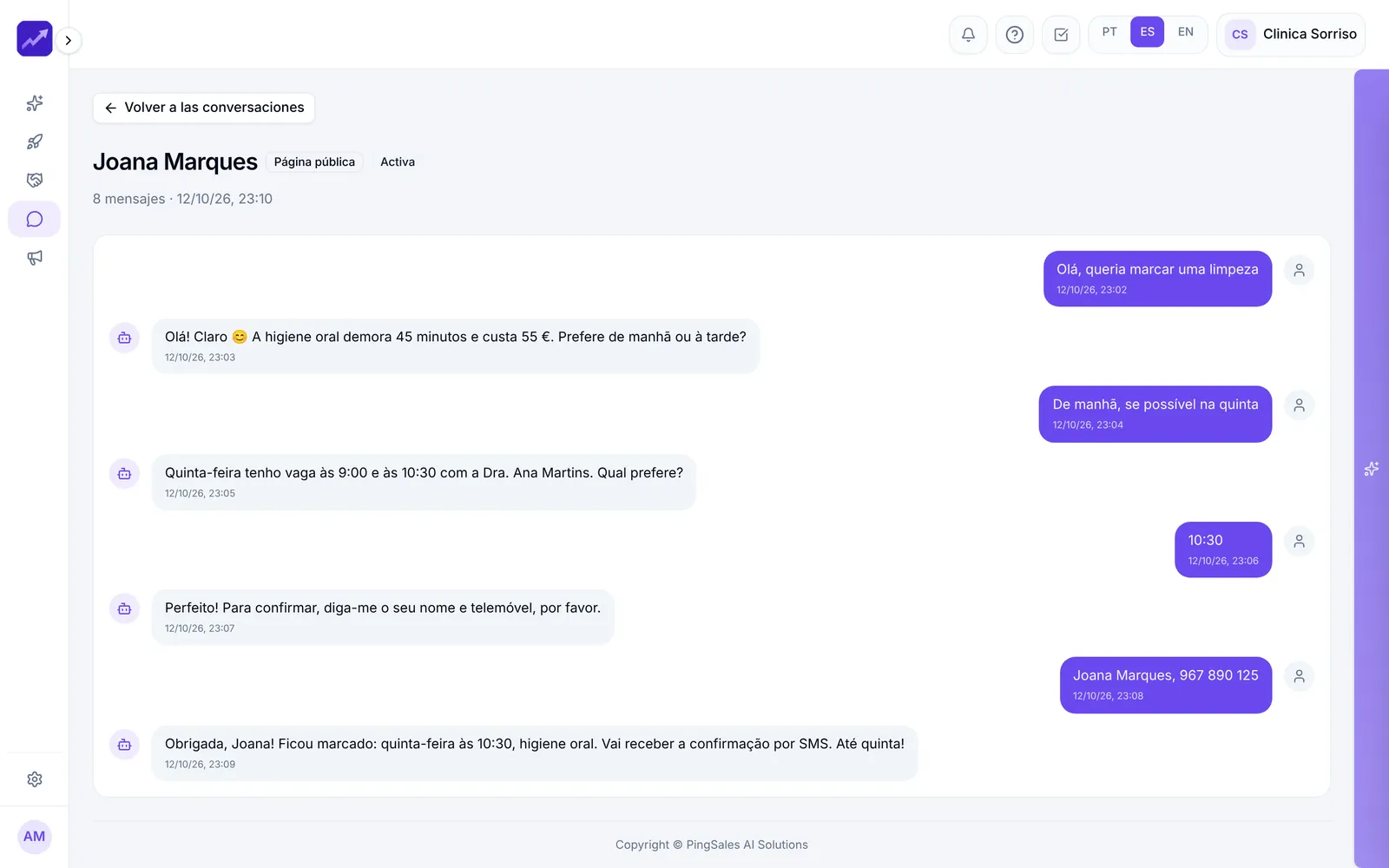The image size is (1389, 868).
Task: Open the checklist tasks icon
Action: click(x=1061, y=35)
